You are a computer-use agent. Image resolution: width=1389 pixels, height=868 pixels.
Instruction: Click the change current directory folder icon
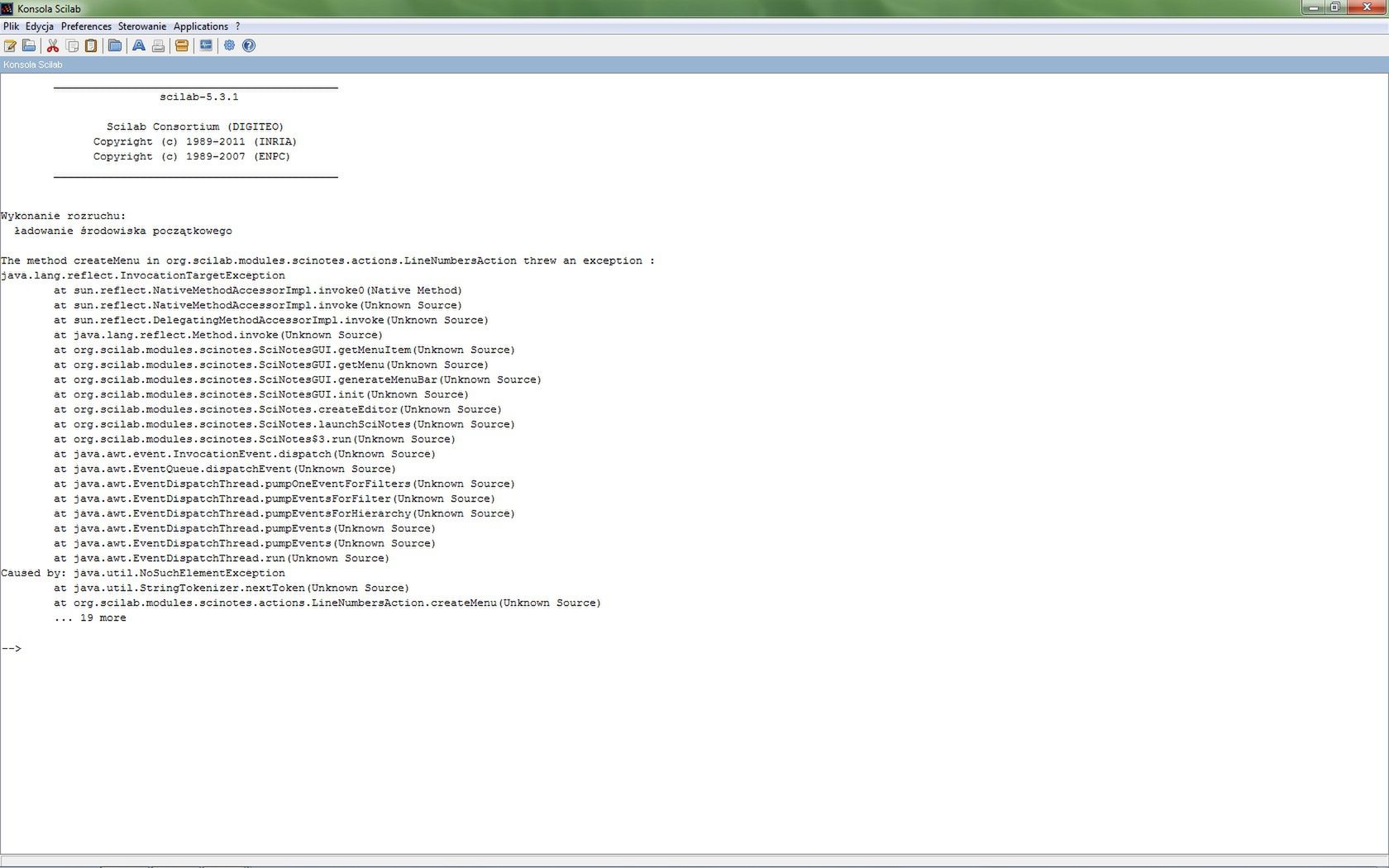pyautogui.click(x=115, y=45)
